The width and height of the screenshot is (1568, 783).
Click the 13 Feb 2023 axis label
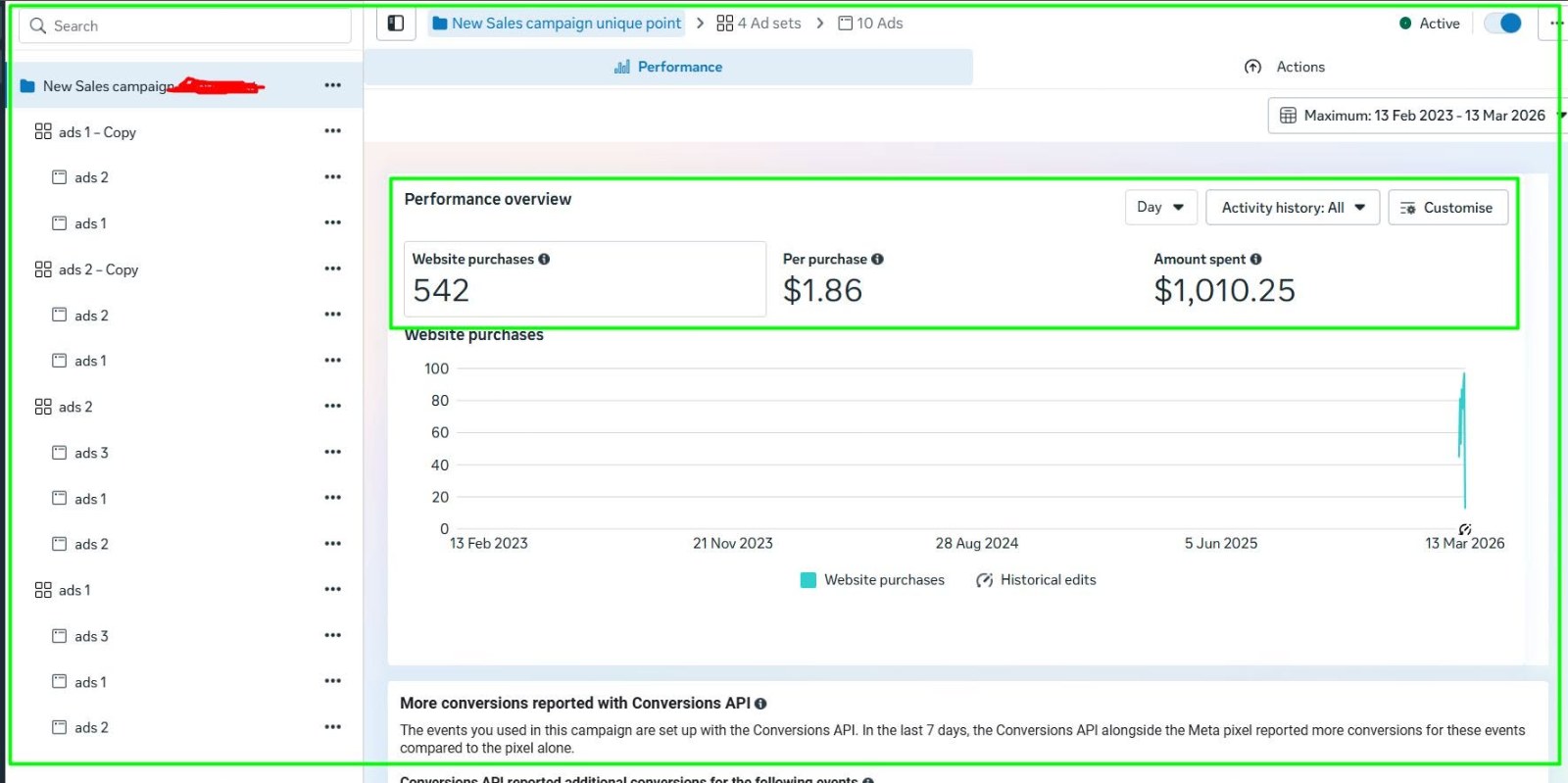coord(488,544)
